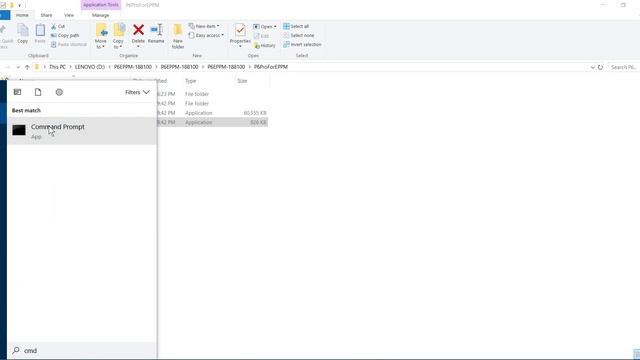Expand the Filters dropdown in search panel
640x360 pixels.
point(137,92)
